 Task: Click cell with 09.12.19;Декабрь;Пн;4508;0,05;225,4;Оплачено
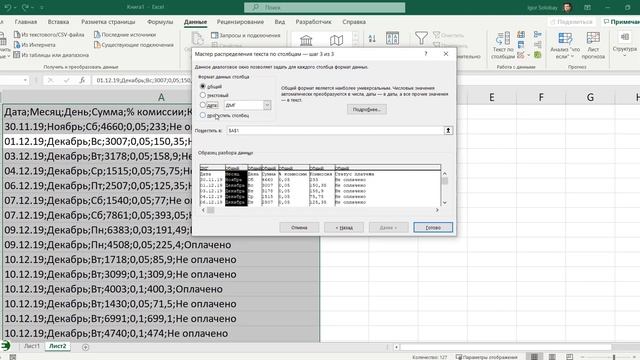tap(161, 245)
